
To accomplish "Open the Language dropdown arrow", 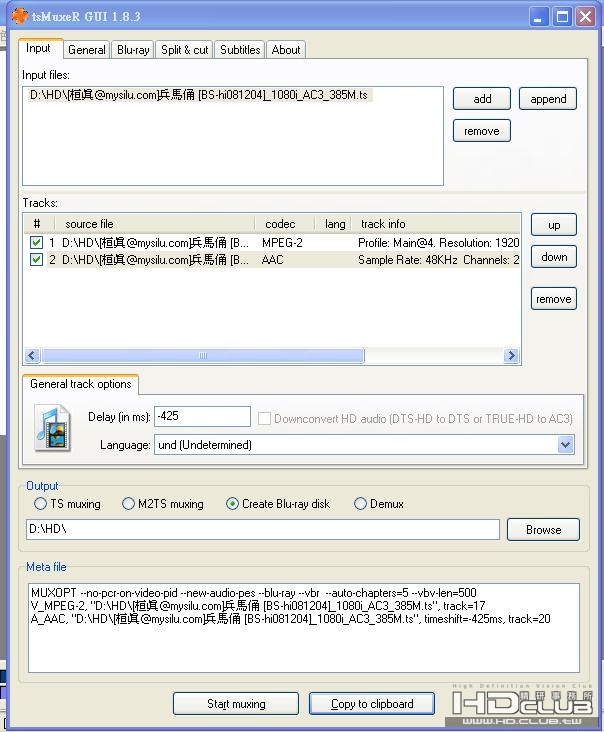I will 565,444.
